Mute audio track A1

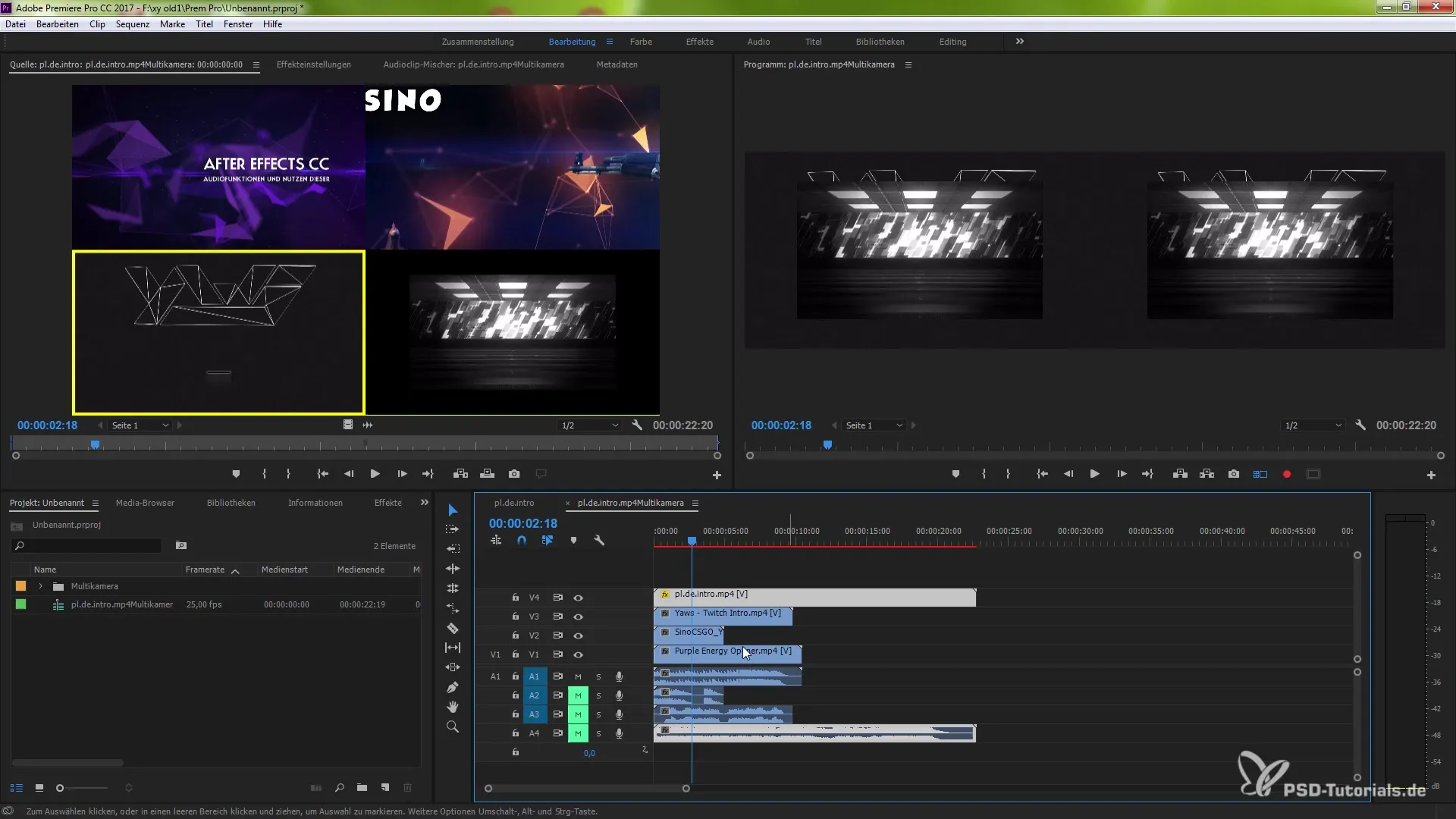578,676
